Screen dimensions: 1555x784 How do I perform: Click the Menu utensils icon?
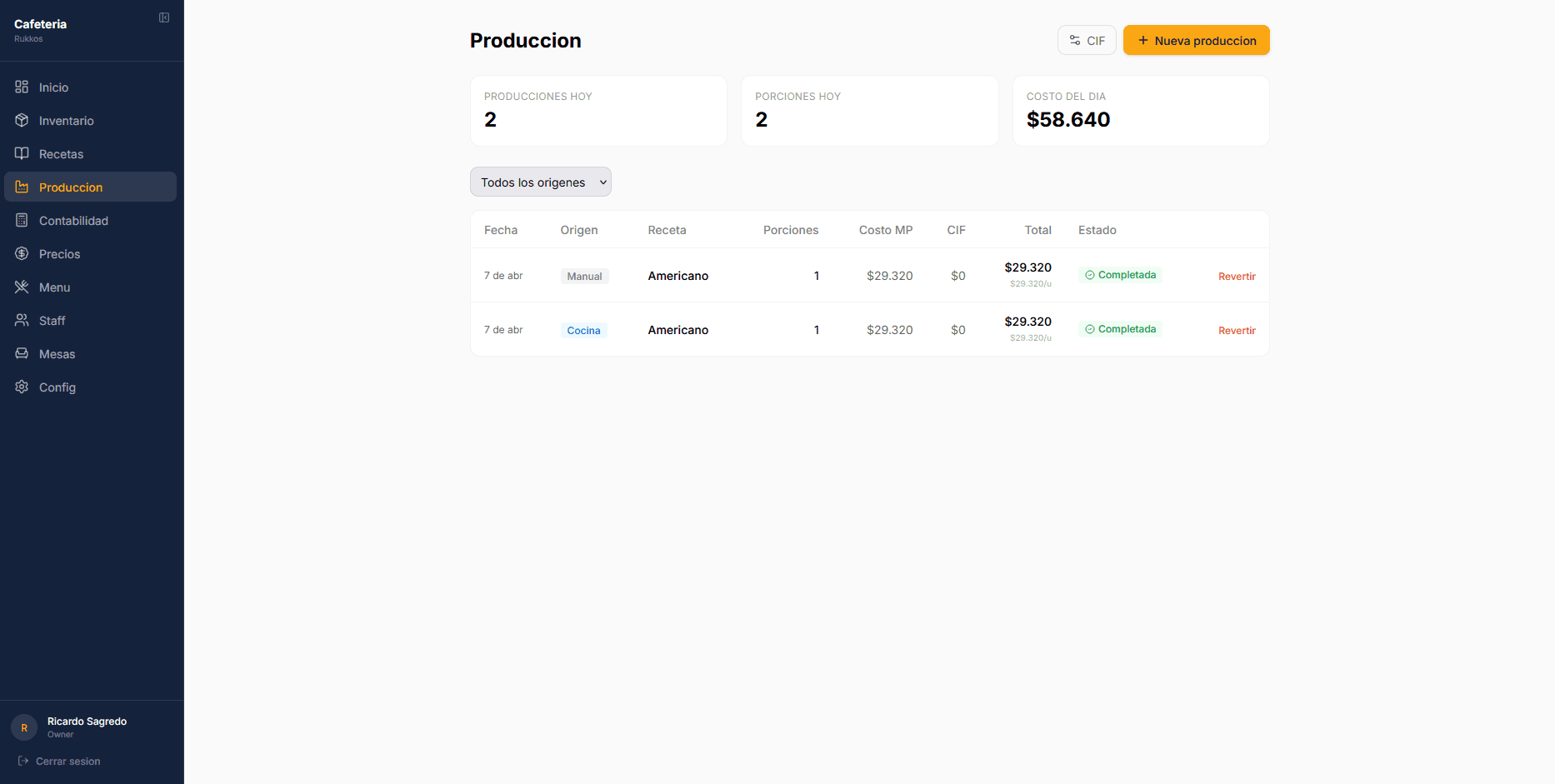tap(22, 287)
